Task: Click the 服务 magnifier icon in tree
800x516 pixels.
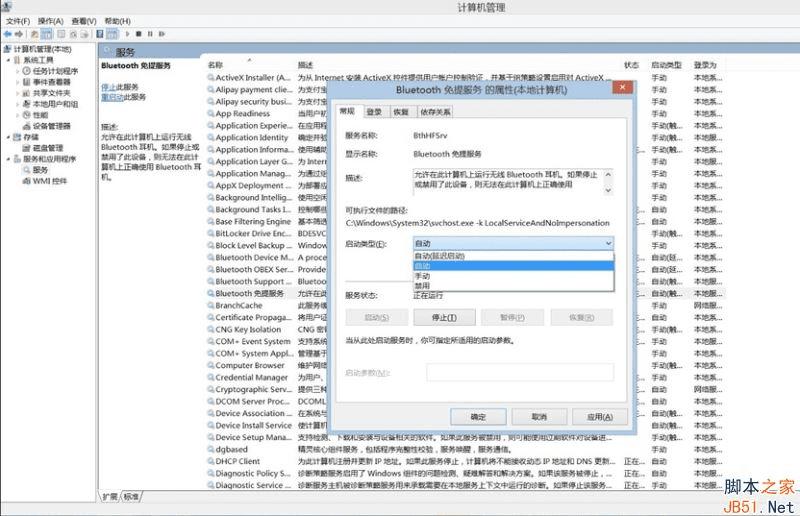Action: coord(27,169)
